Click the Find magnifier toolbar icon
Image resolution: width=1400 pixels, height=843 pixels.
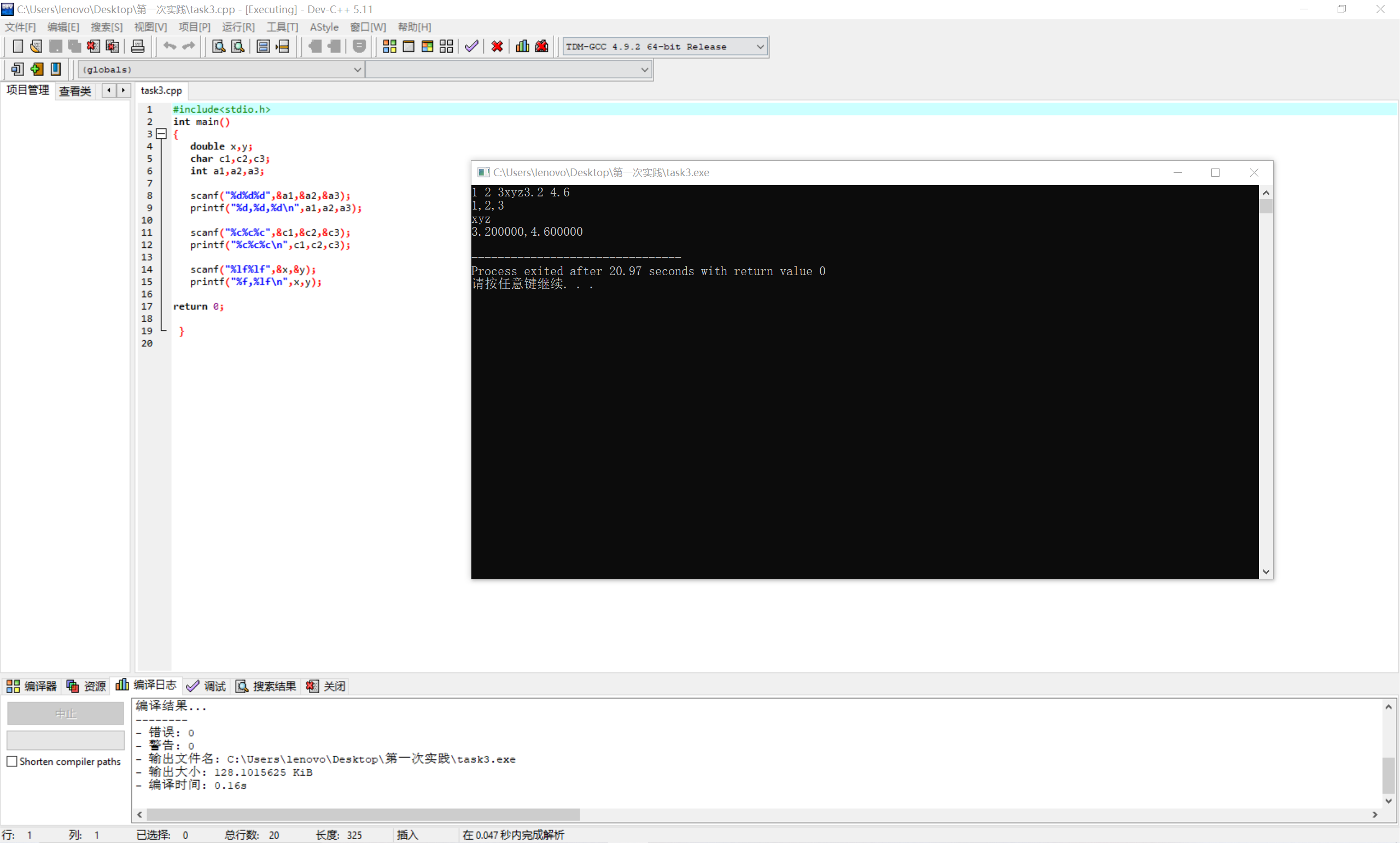(218, 46)
